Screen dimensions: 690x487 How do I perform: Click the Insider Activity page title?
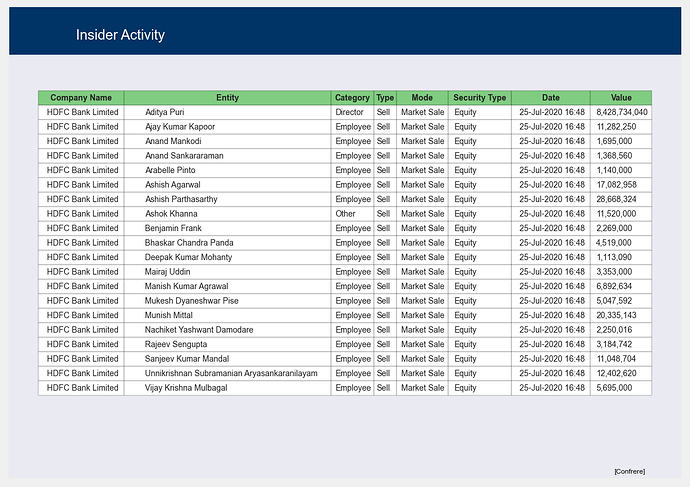[120, 35]
